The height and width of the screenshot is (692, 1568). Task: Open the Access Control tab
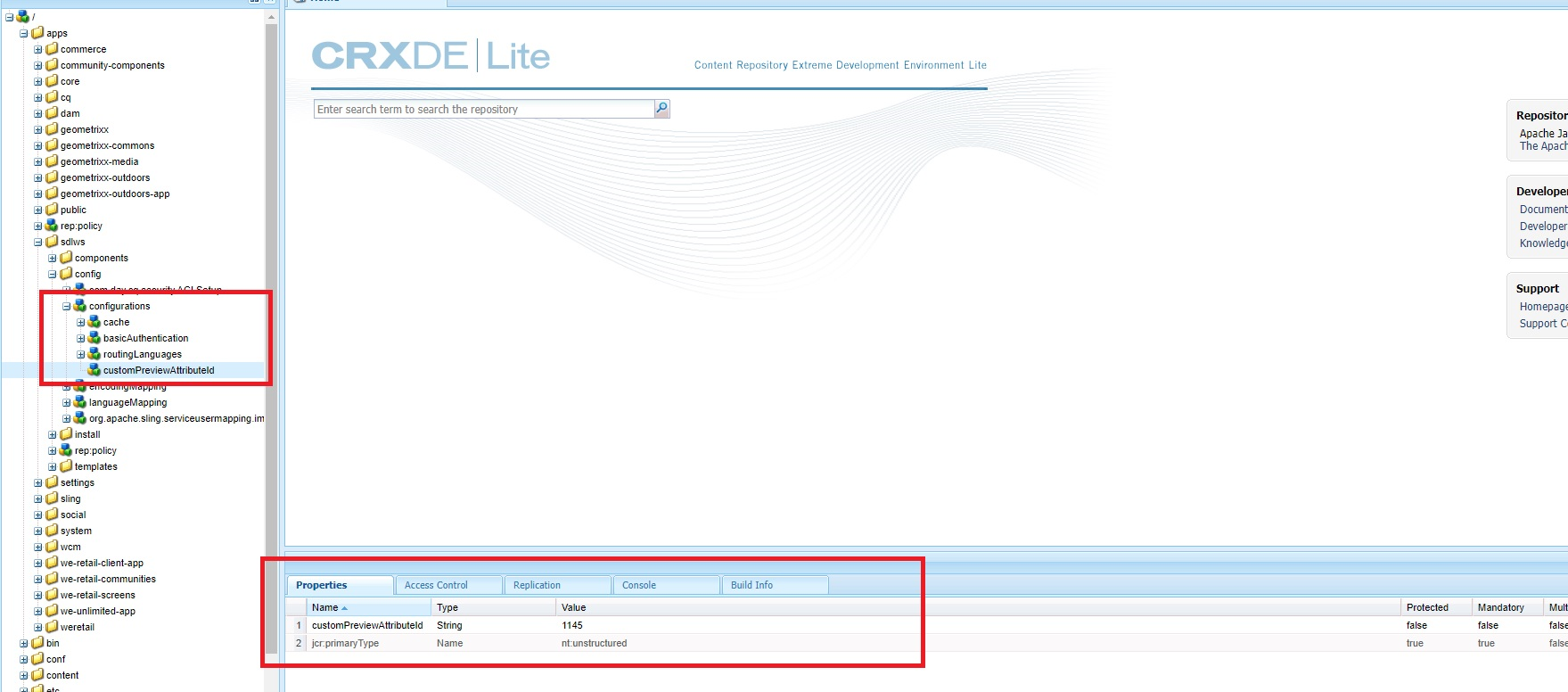[x=448, y=585]
